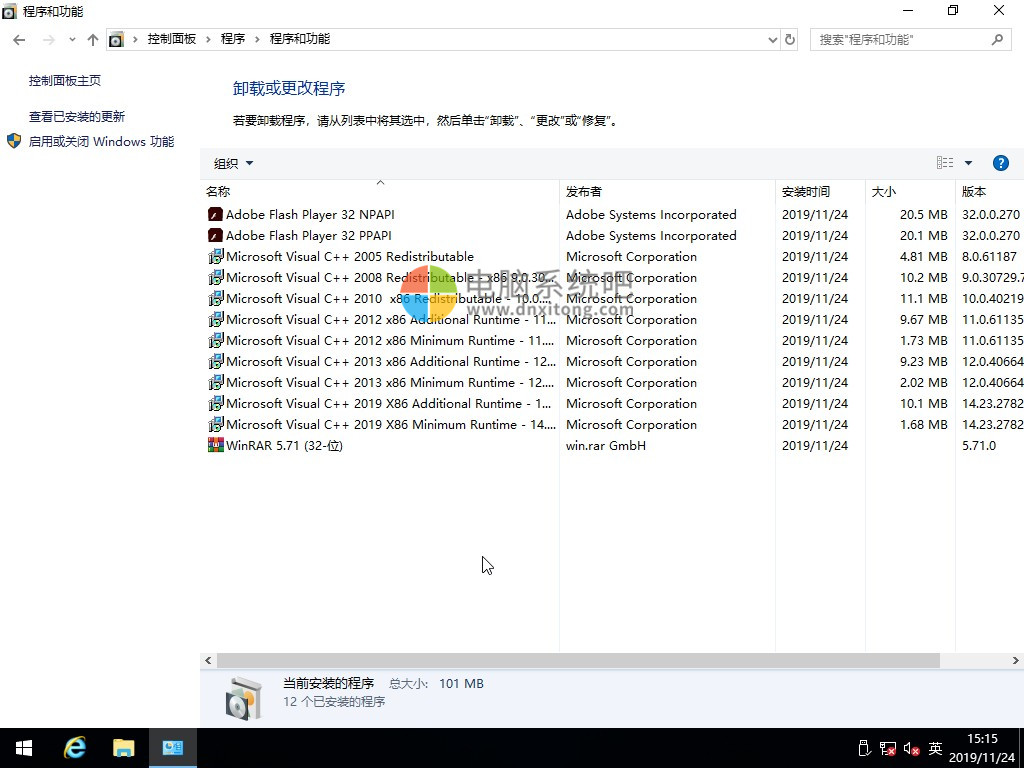Click the WinRAR 5.71 program icon
1024x768 pixels.
pyautogui.click(x=215, y=446)
